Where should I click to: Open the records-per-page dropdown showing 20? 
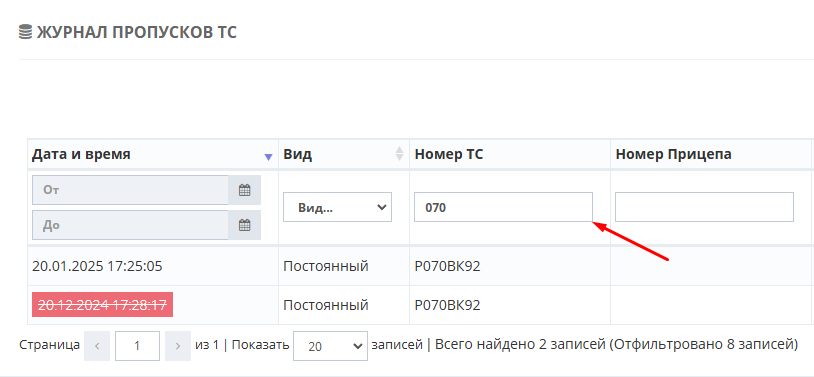pos(330,346)
